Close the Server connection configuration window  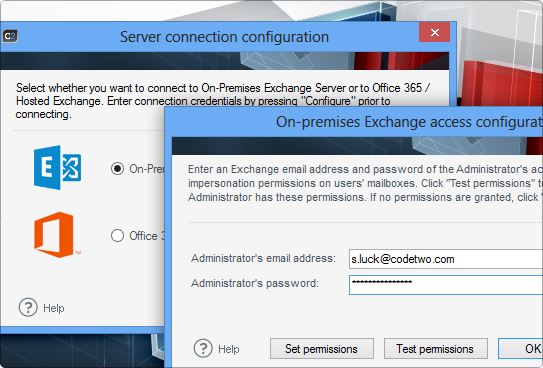coord(435,32)
